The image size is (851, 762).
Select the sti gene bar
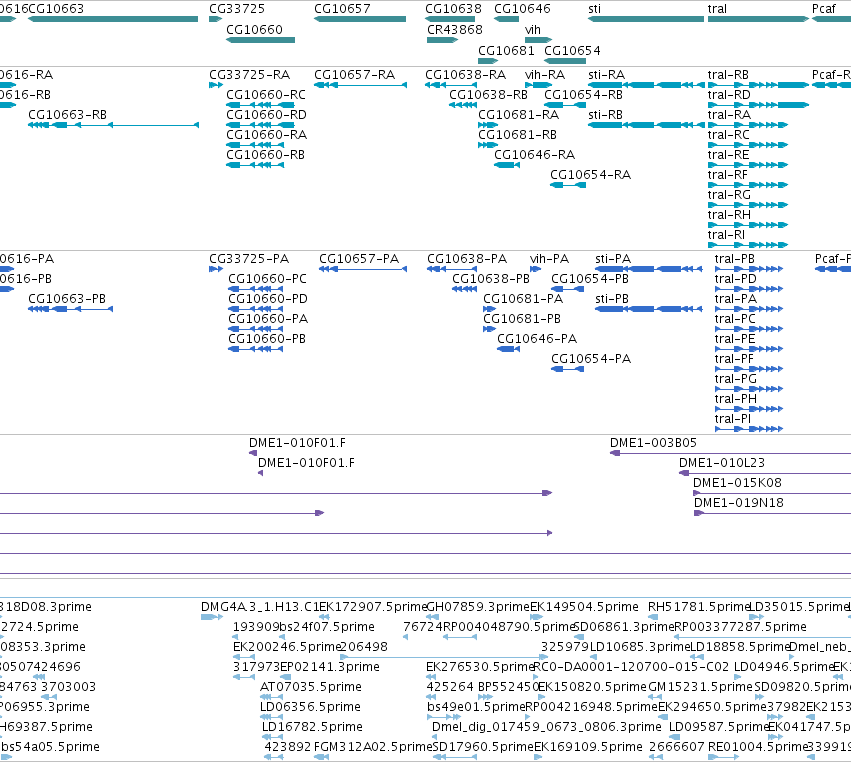click(x=646, y=19)
